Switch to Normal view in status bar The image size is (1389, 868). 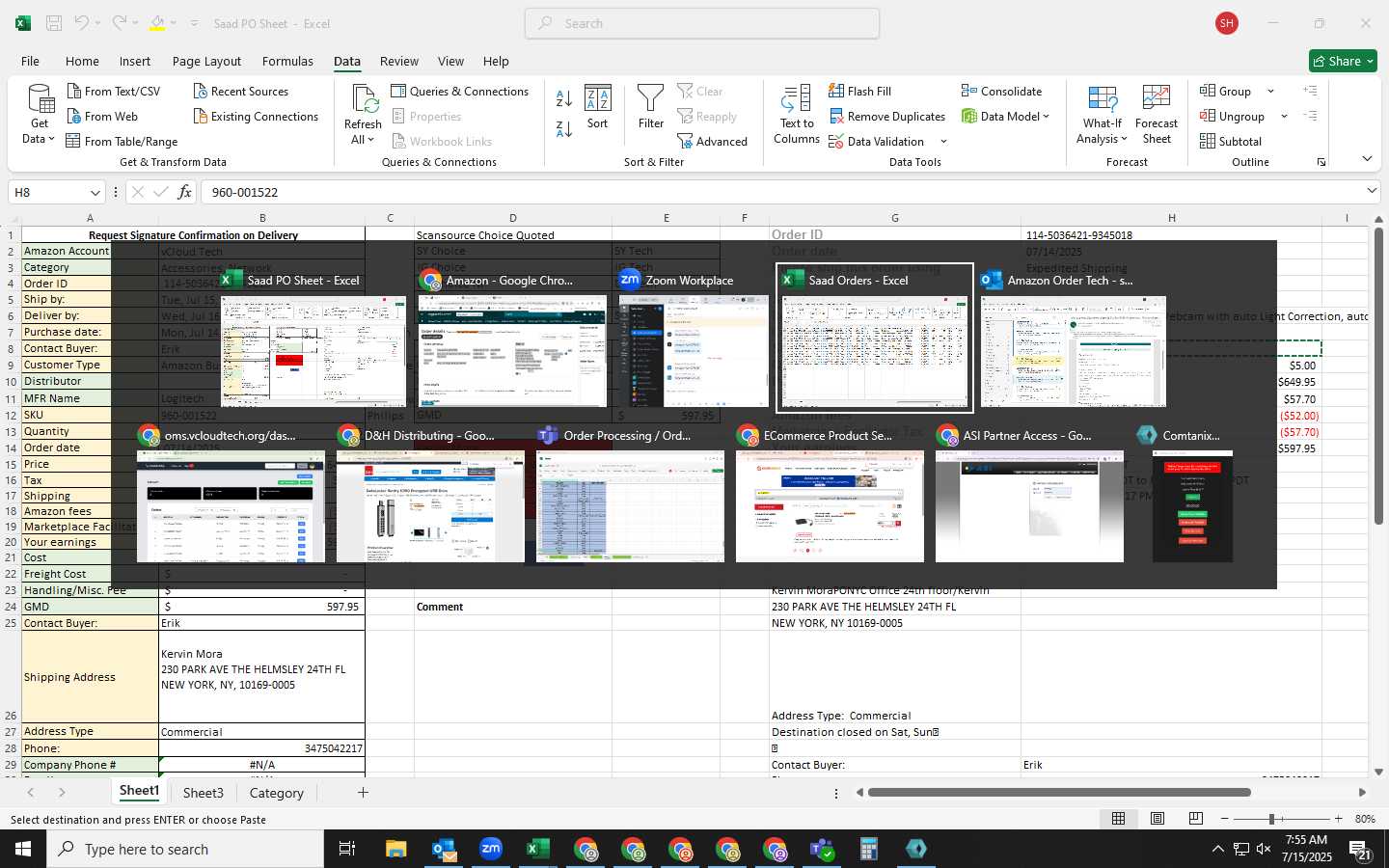(x=1119, y=819)
